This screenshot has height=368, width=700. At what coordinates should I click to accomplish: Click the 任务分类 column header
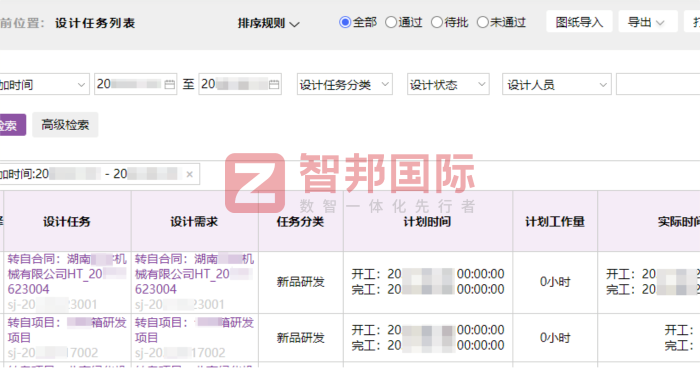[x=300, y=222]
